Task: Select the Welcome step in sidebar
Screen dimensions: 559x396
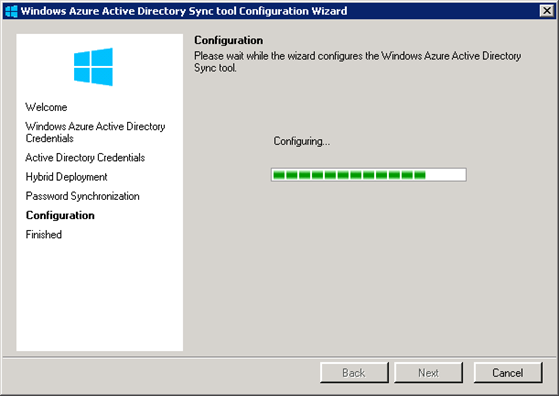Action: click(46, 107)
